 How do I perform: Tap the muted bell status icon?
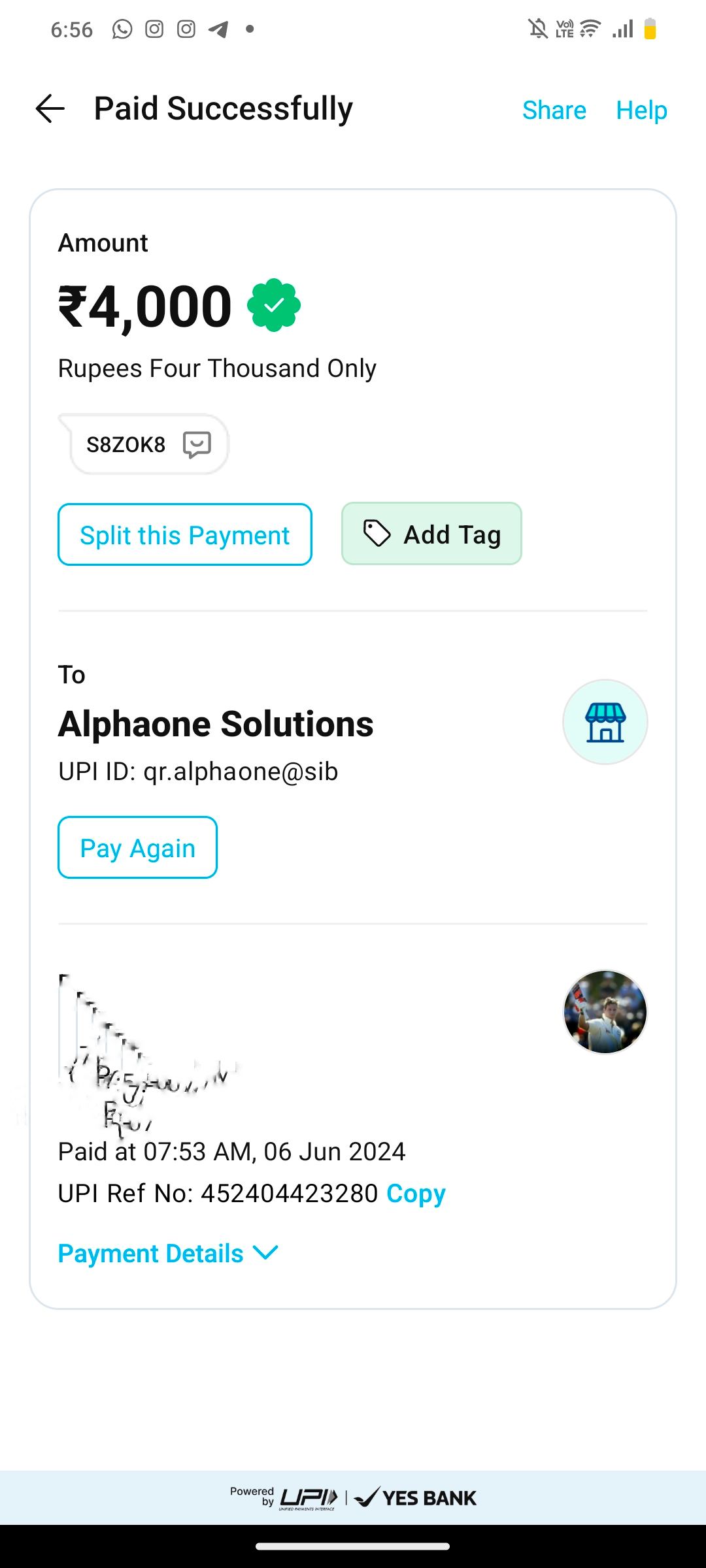(538, 29)
